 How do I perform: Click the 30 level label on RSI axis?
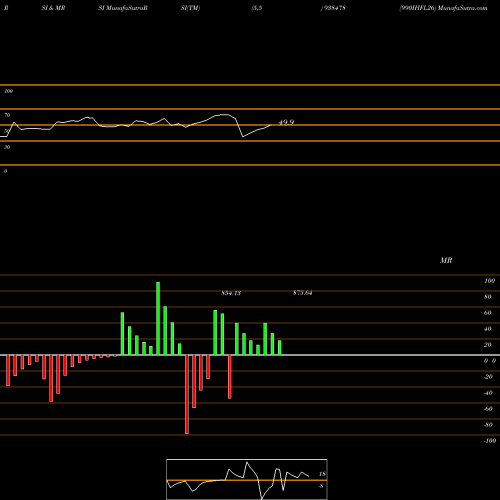point(7,147)
